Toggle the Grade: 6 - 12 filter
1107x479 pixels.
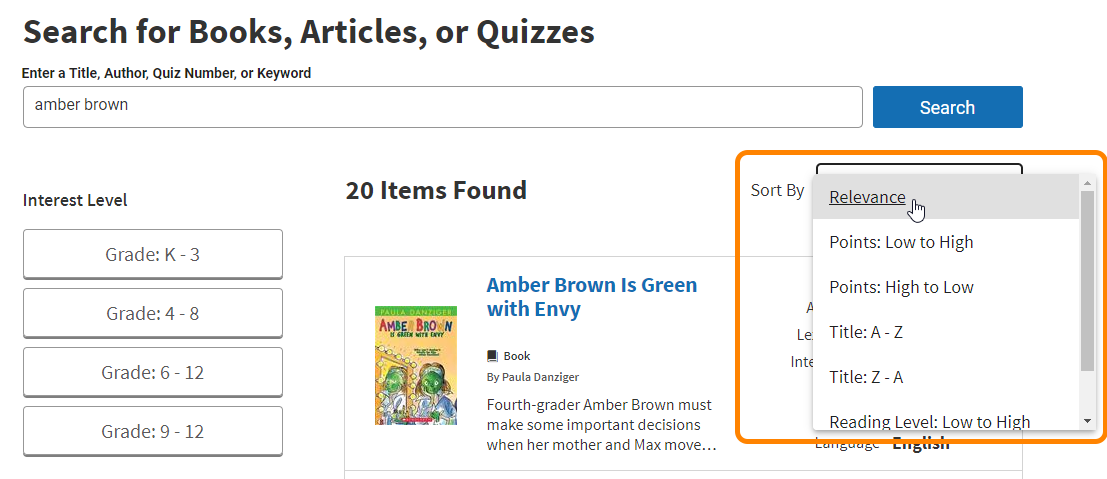(x=152, y=372)
